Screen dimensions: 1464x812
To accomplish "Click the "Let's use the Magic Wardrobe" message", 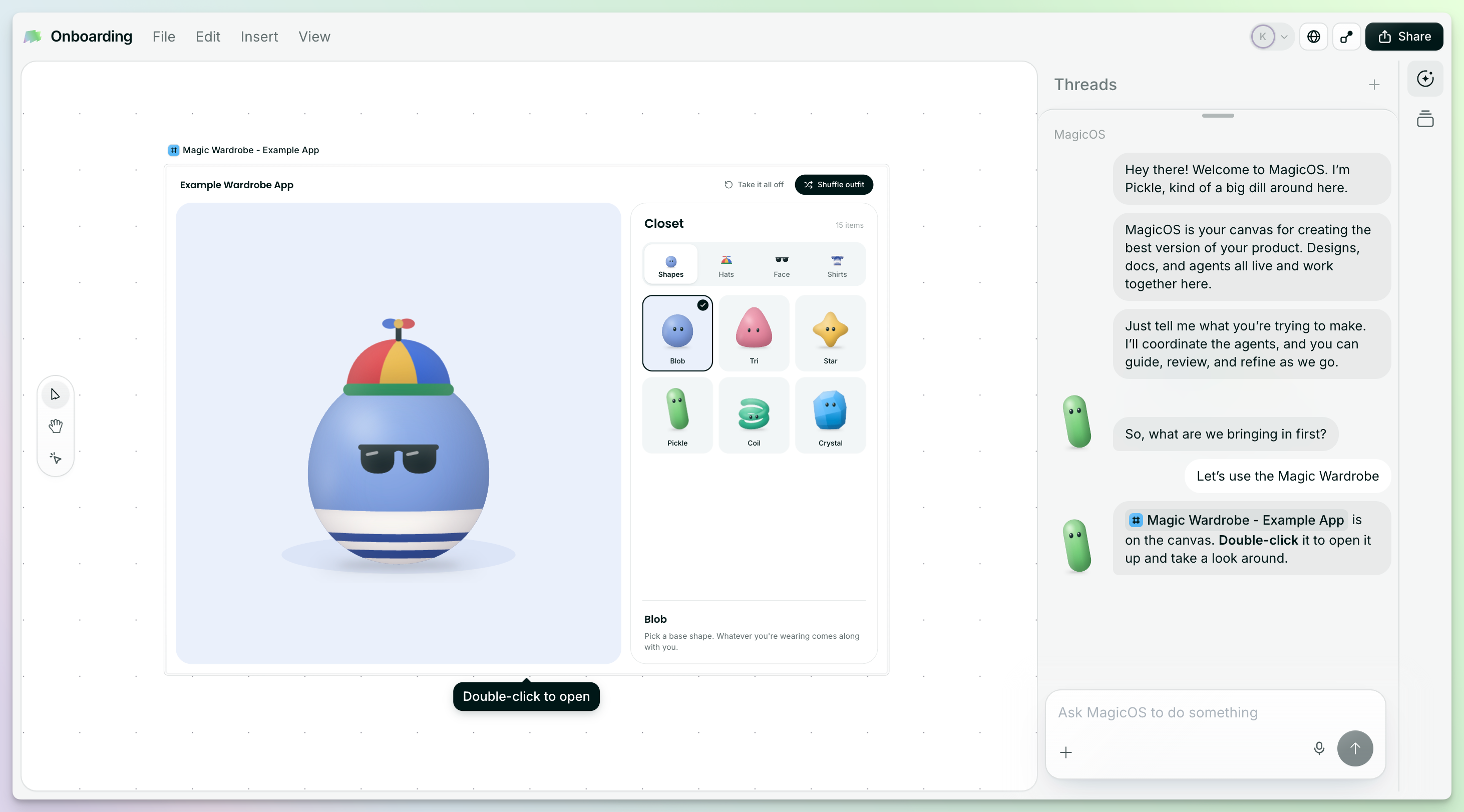I will tap(1287, 476).
